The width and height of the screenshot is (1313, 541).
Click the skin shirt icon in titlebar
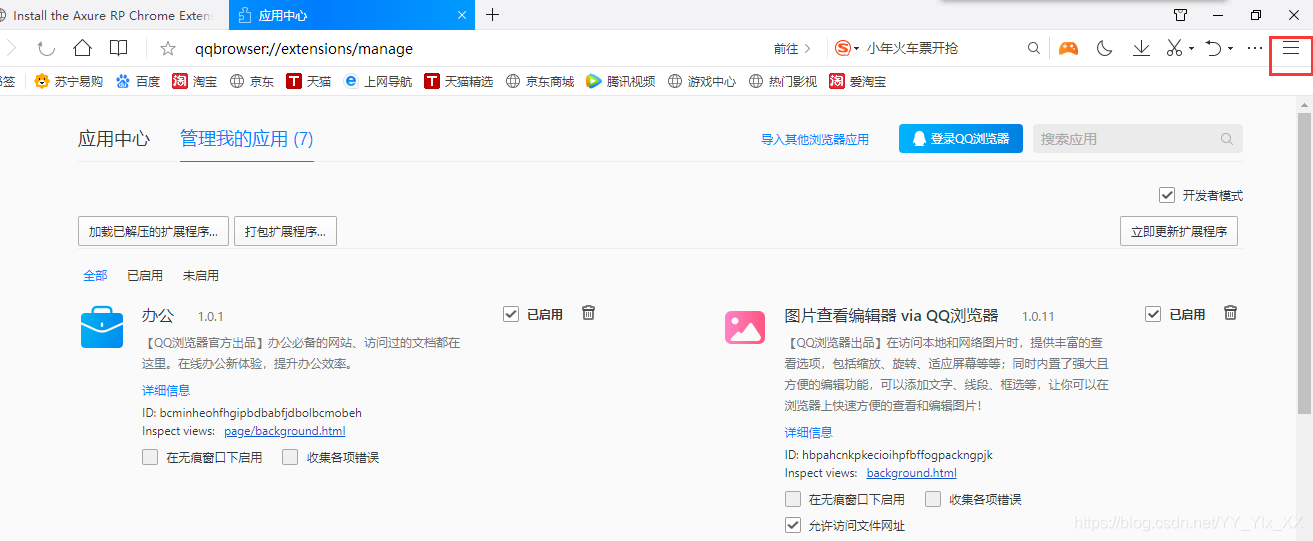[x=1180, y=15]
